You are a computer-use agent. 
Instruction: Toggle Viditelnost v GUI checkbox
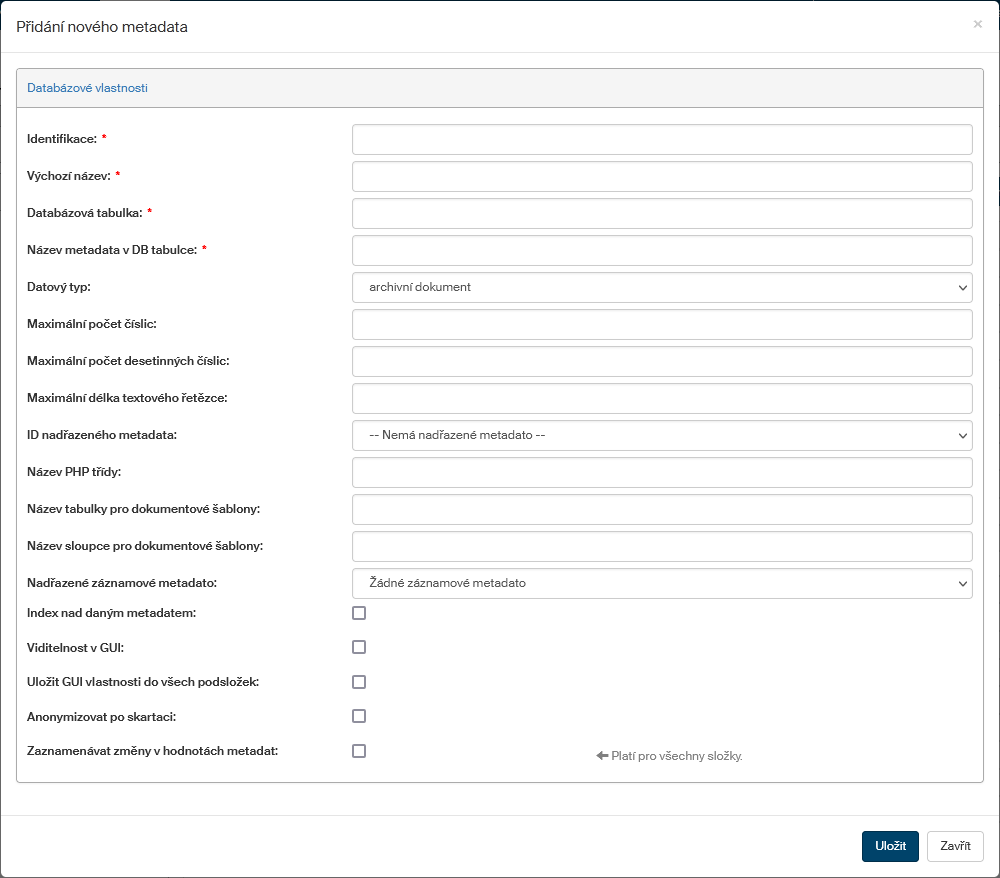point(359,647)
